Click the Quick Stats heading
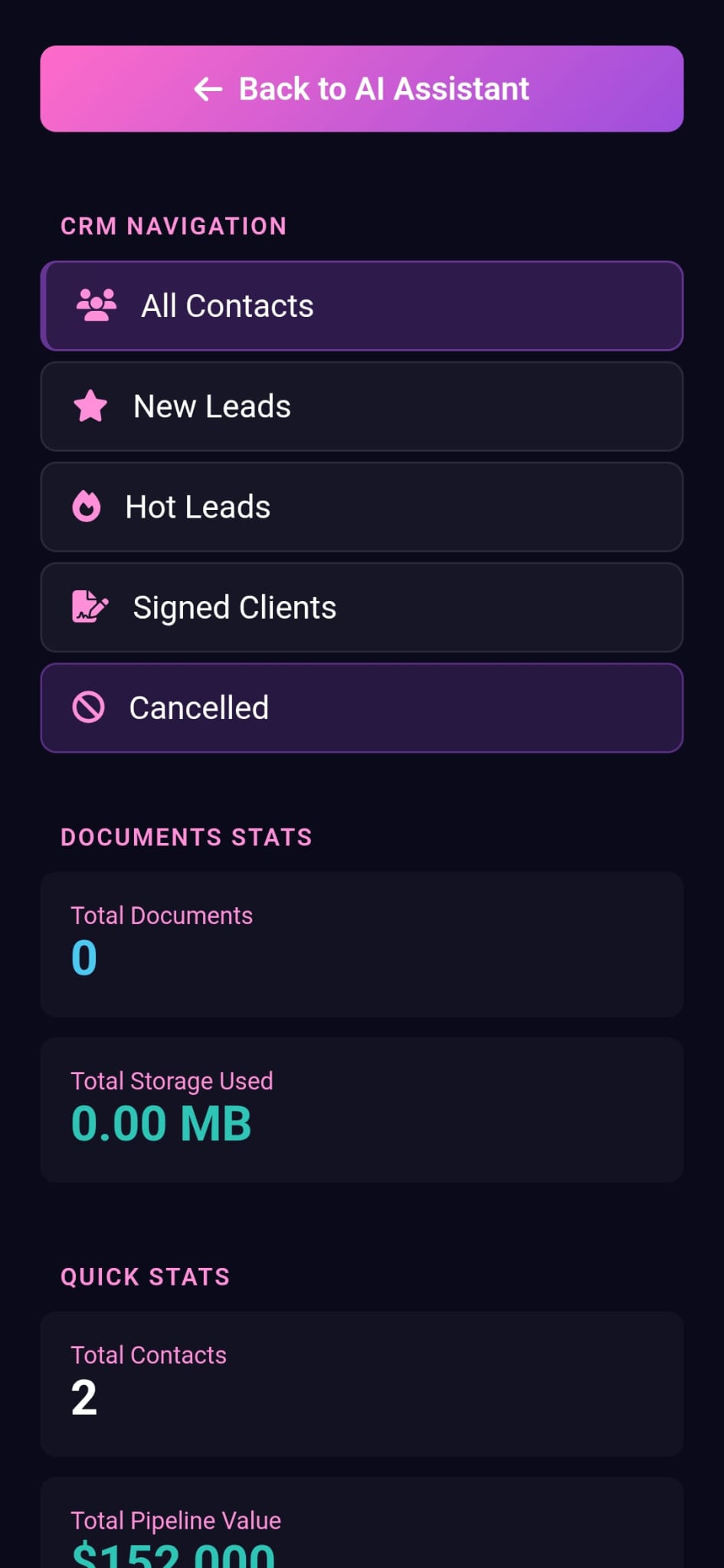The height and width of the screenshot is (1568, 724). tap(146, 1276)
